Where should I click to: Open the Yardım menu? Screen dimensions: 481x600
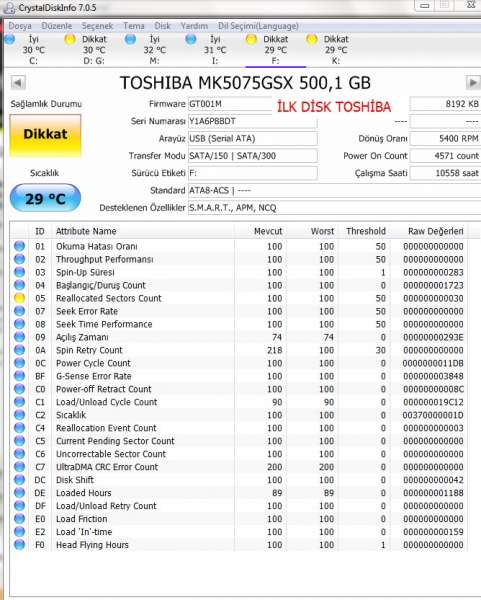click(x=194, y=26)
